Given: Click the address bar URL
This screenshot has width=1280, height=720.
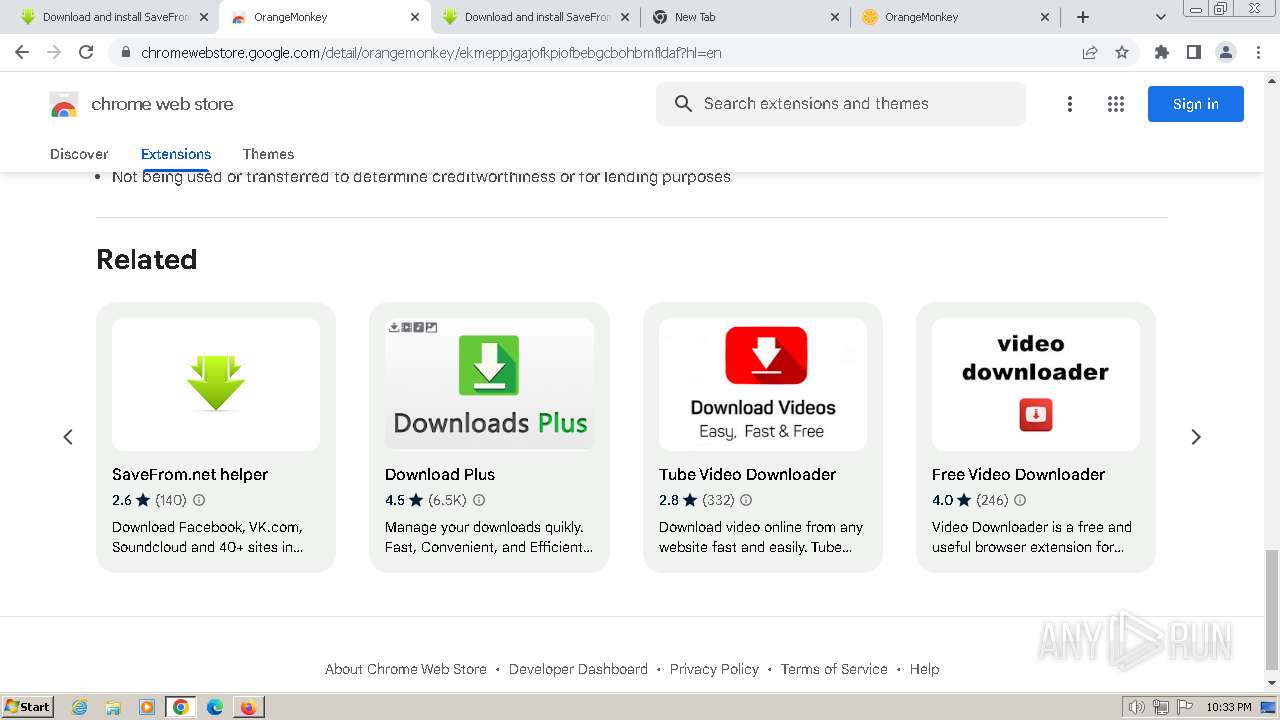Looking at the screenshot, I should coord(430,52).
